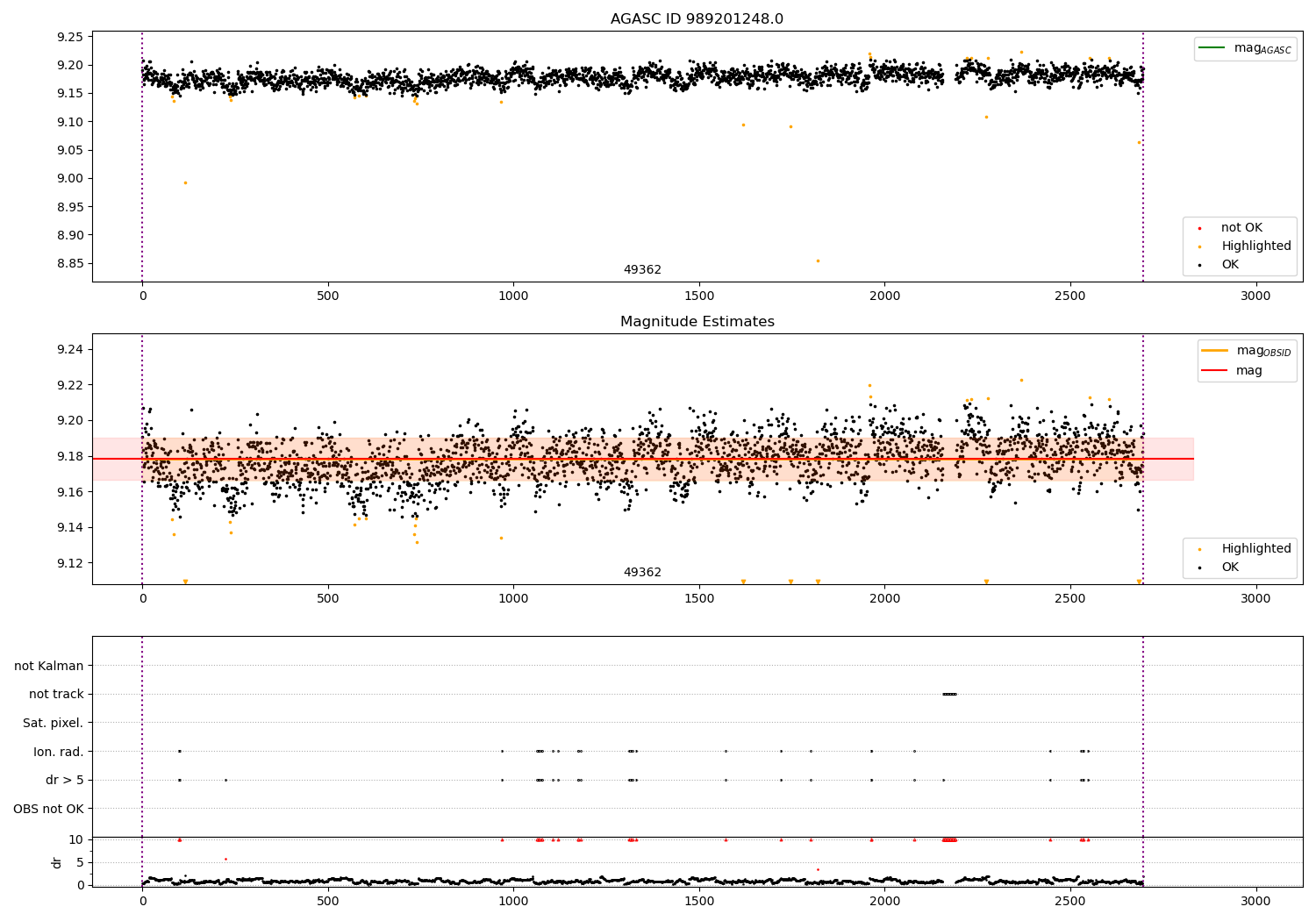Click the 'Ion. rad.' row label
This screenshot has width=1316, height=921.
tap(59, 752)
